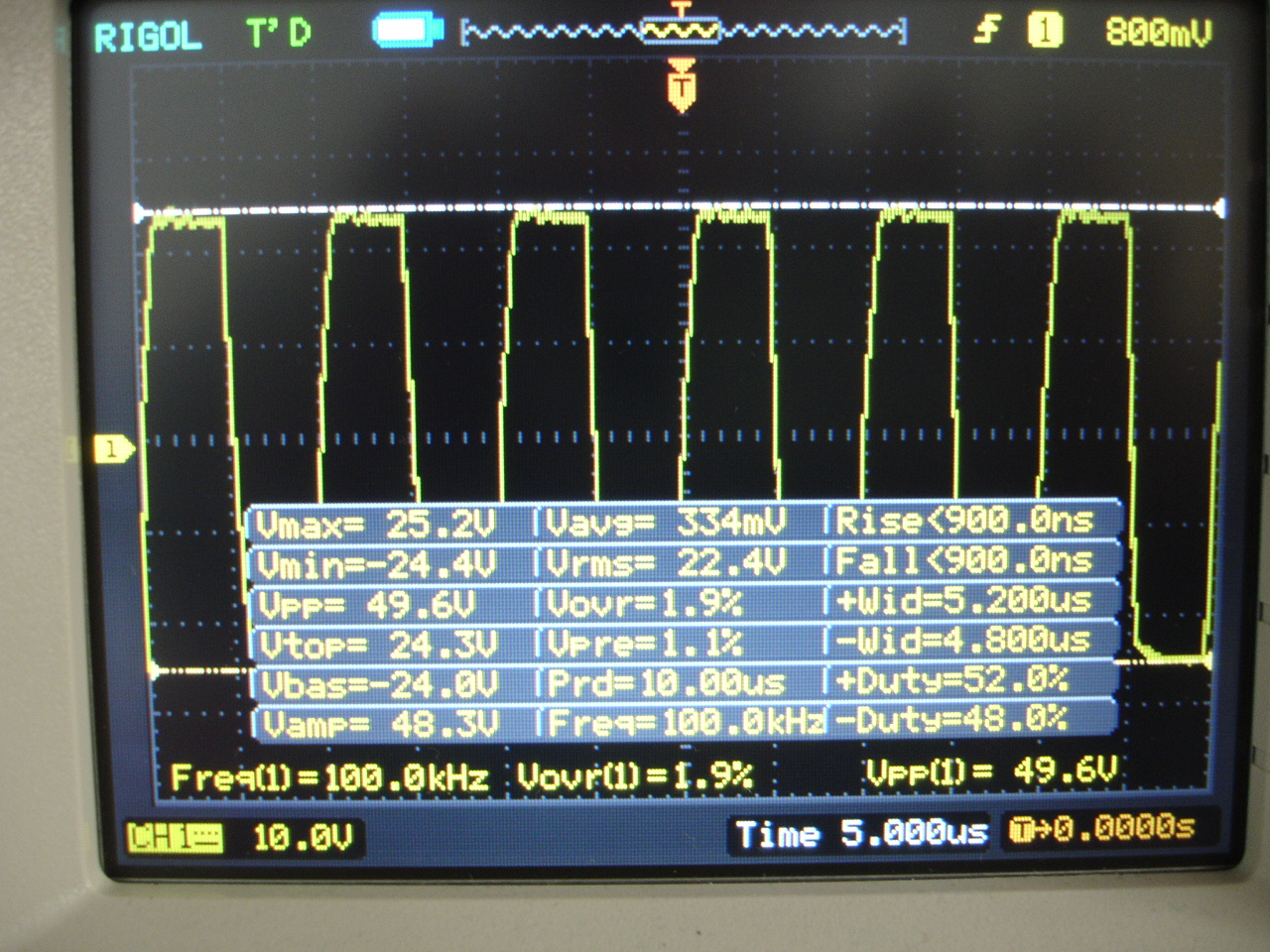This screenshot has height=952, width=1270.
Task: Click the Freq=100.0kHz table entry
Action: pyautogui.click(x=685, y=723)
